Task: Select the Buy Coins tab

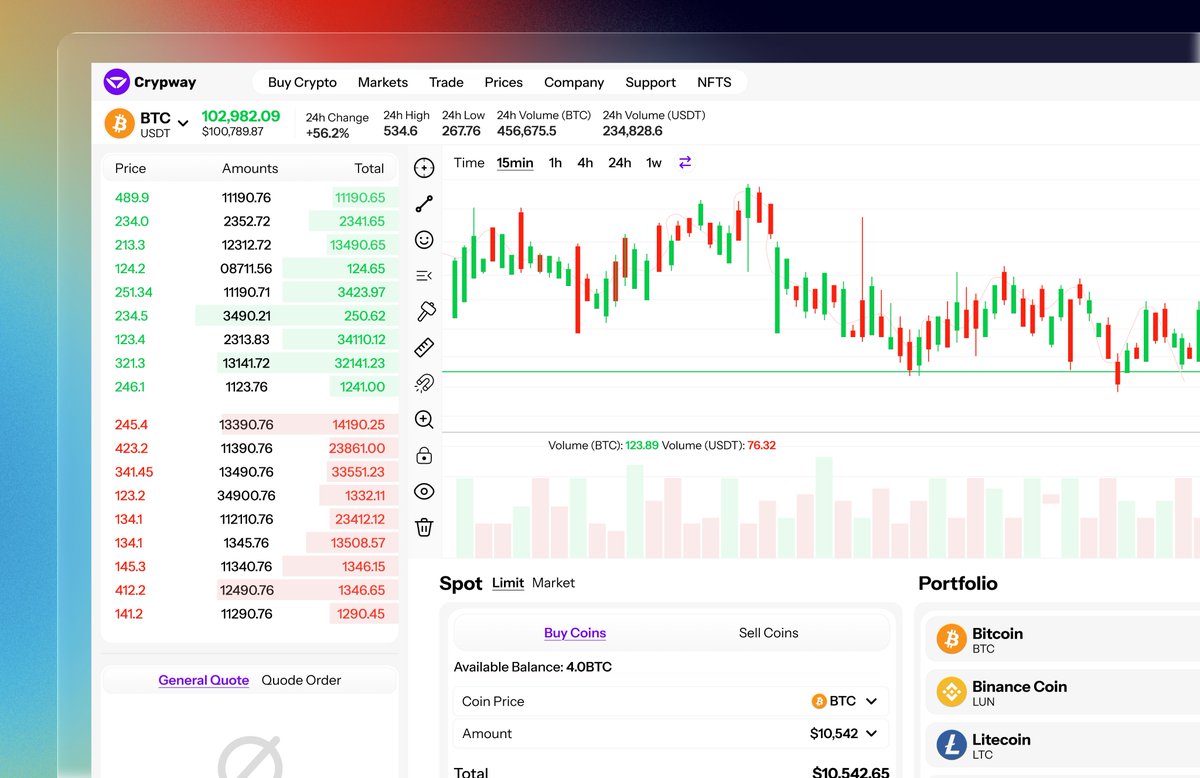Action: point(575,633)
